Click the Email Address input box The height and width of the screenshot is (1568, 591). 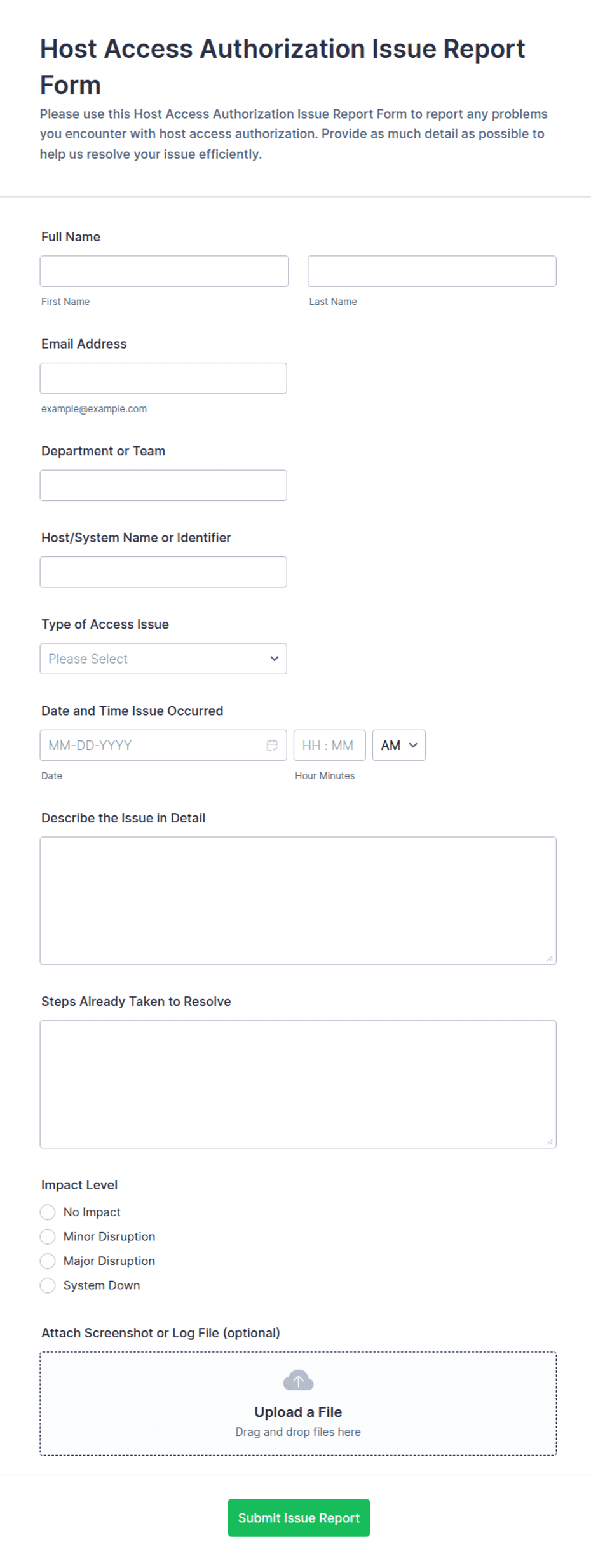(x=163, y=379)
